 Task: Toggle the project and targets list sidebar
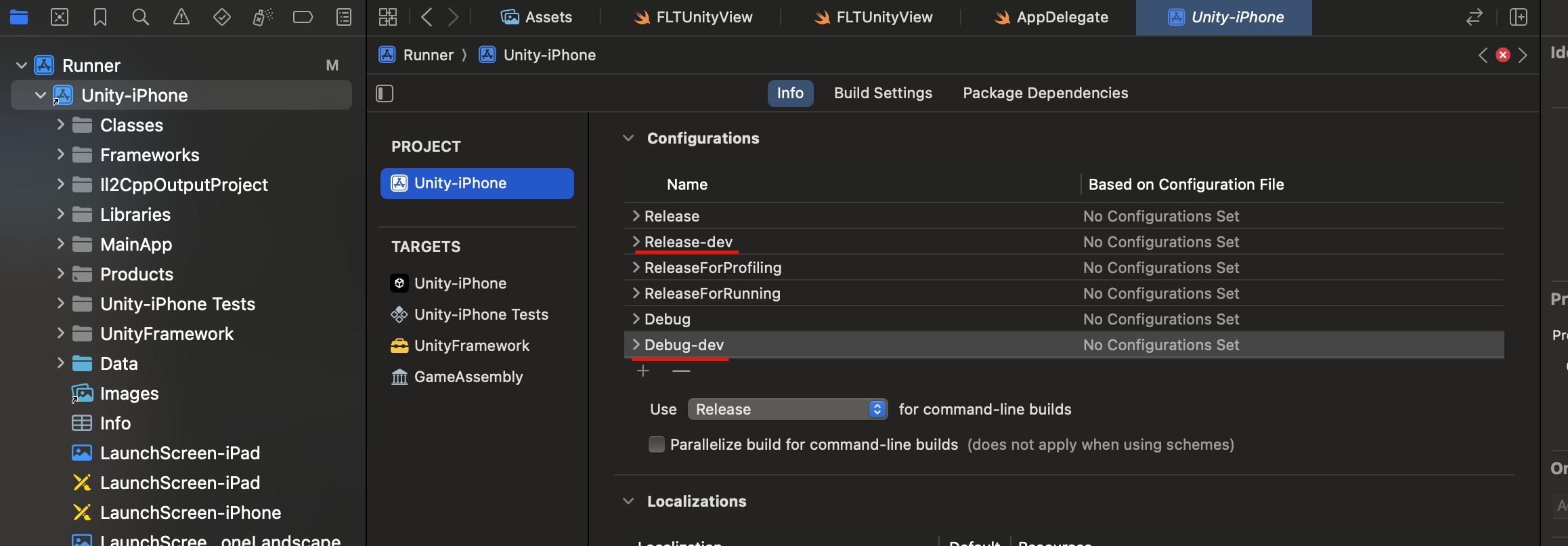point(385,93)
